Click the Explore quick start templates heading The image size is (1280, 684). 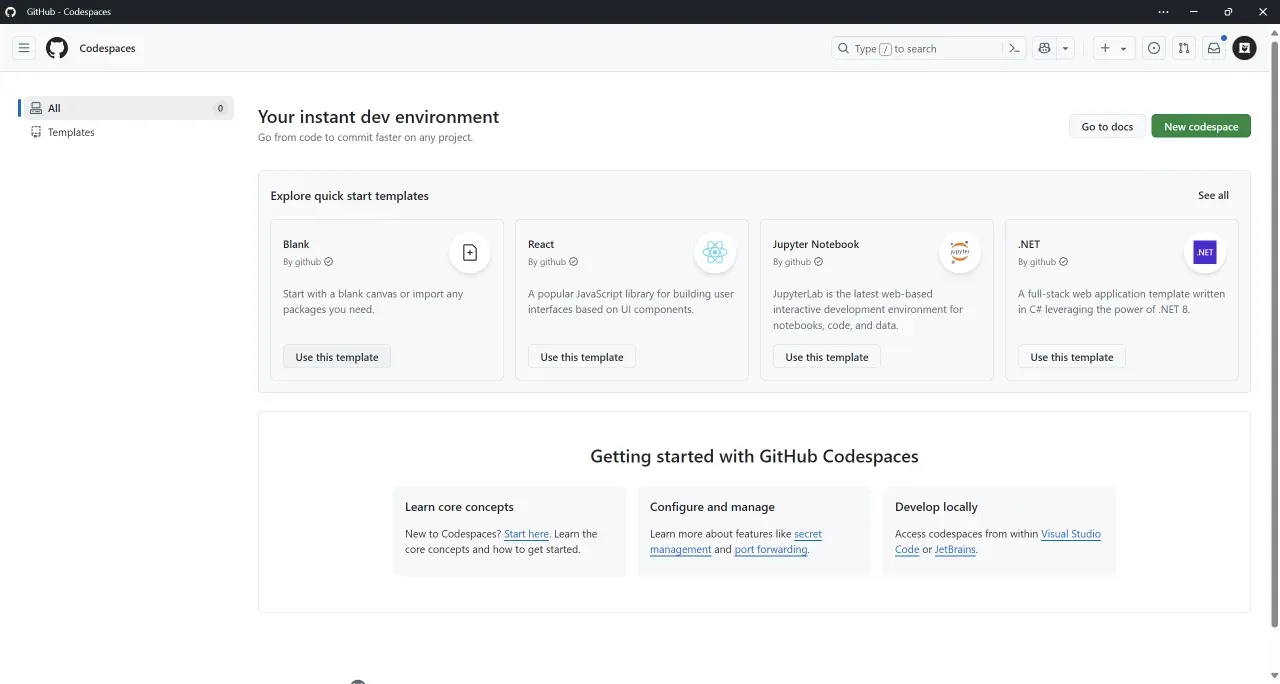(349, 196)
